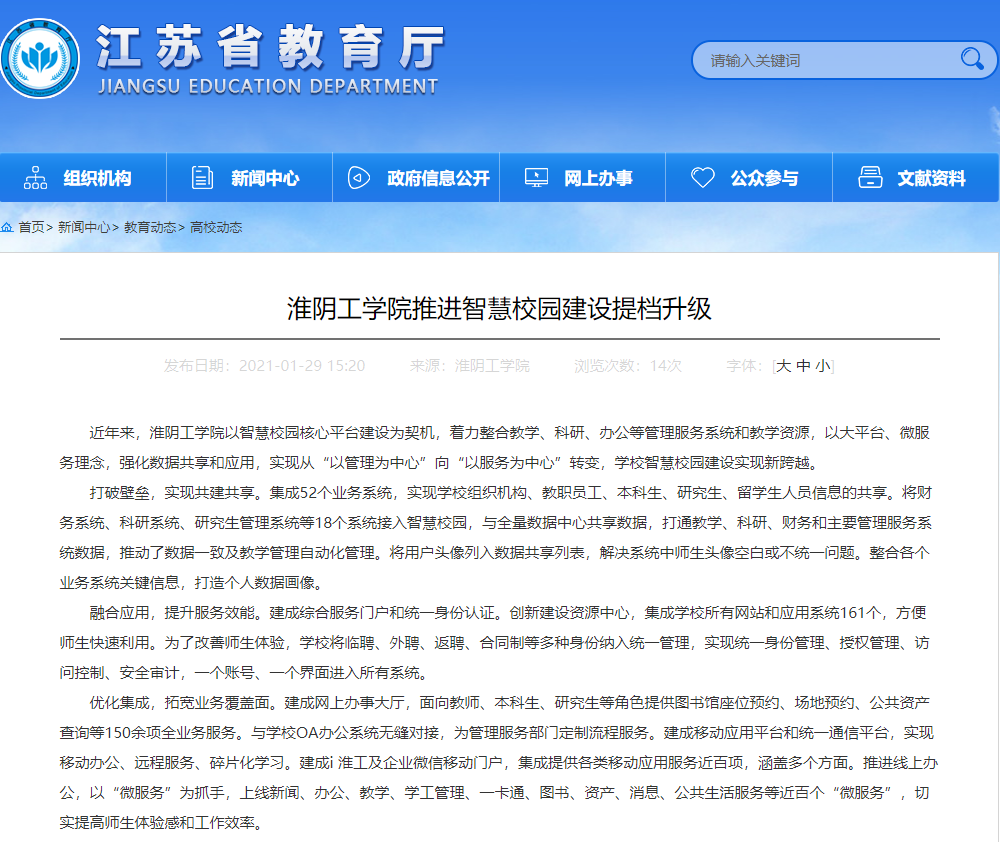This screenshot has width=1000, height=842.
Task: Open the 组织机构 menu item
Action: [84, 177]
